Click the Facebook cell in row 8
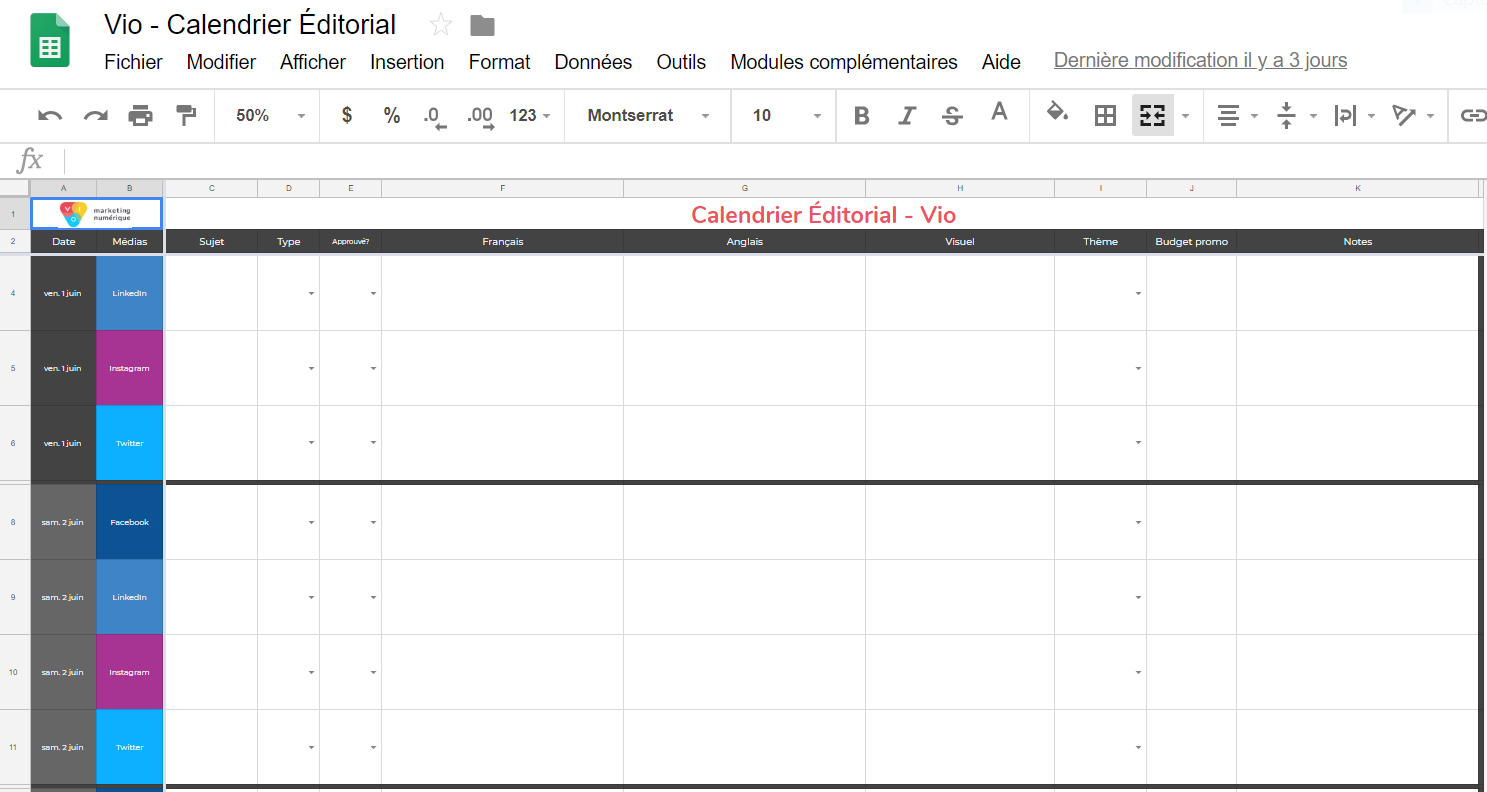 [129, 522]
